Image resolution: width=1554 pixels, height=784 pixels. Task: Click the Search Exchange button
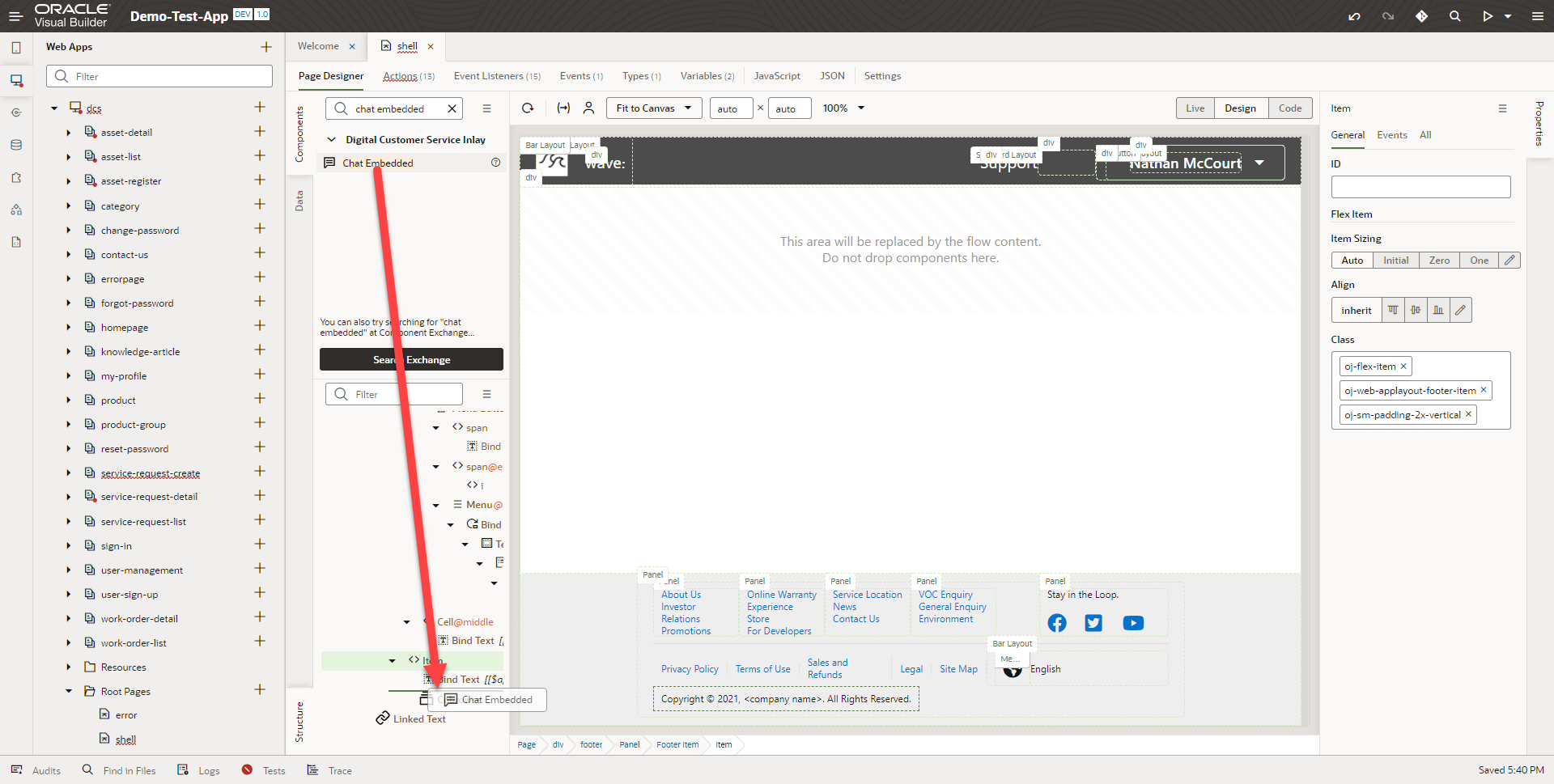click(x=411, y=359)
